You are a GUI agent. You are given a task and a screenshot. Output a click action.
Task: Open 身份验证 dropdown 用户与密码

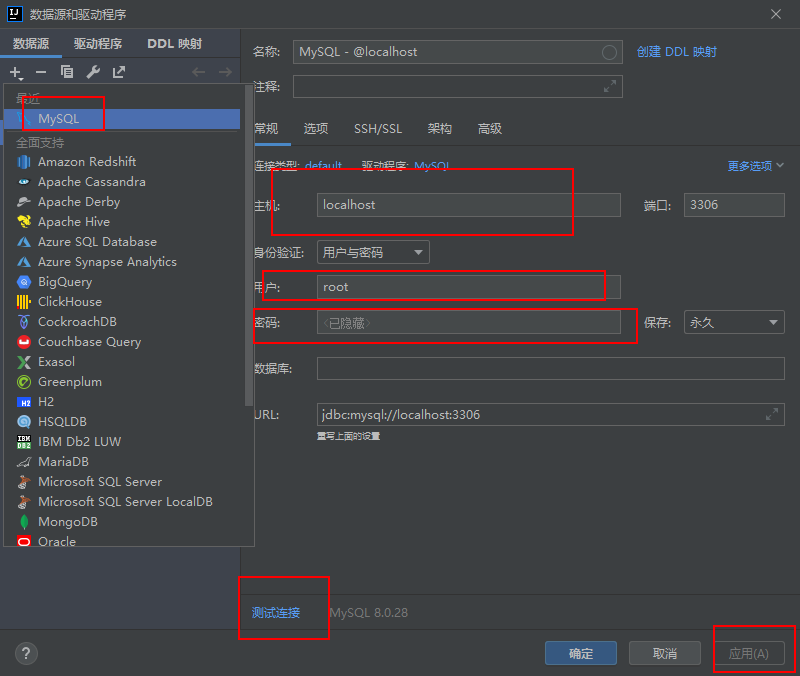(x=373, y=253)
